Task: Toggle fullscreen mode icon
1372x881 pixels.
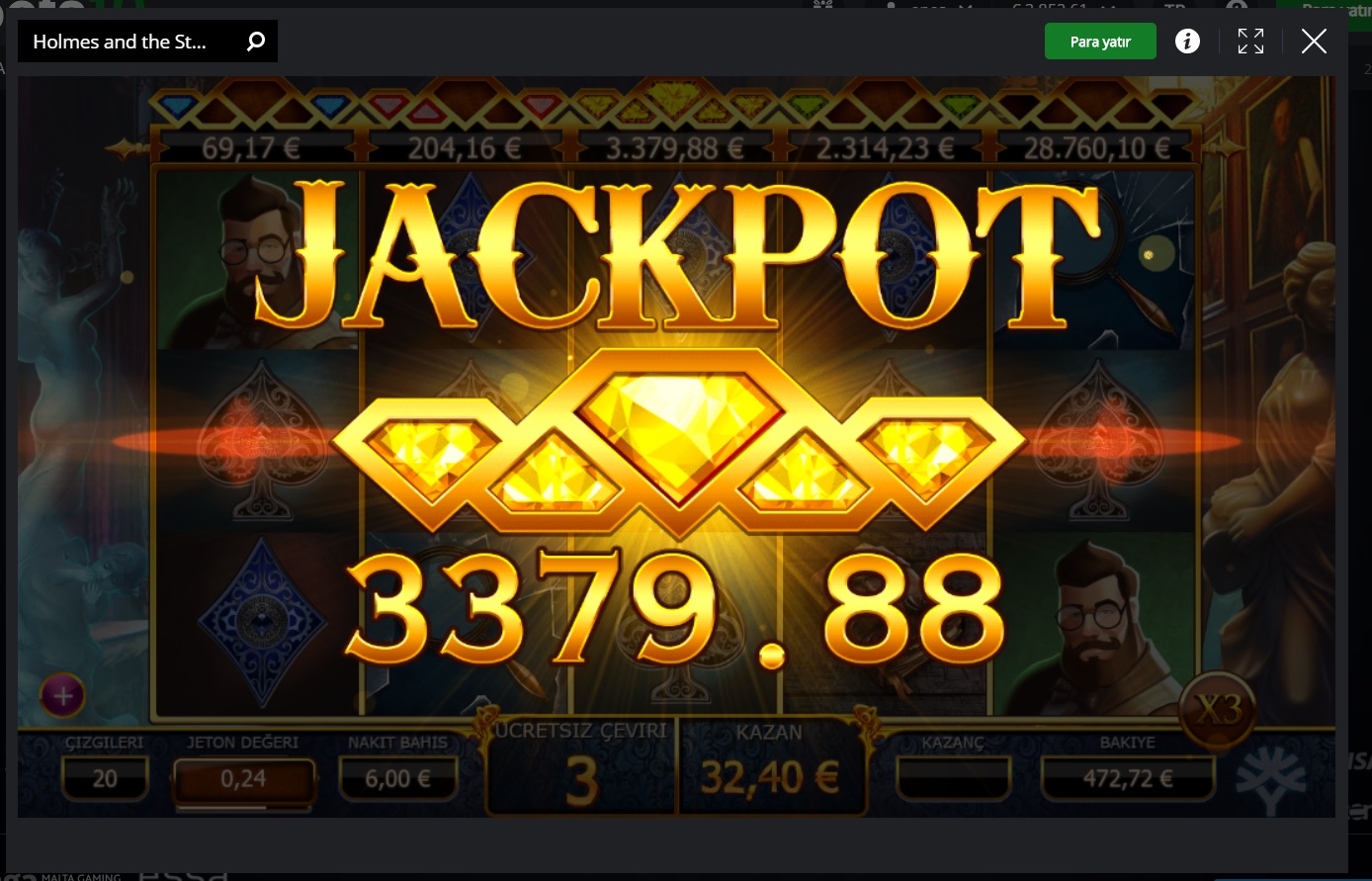Action: pyautogui.click(x=1250, y=42)
